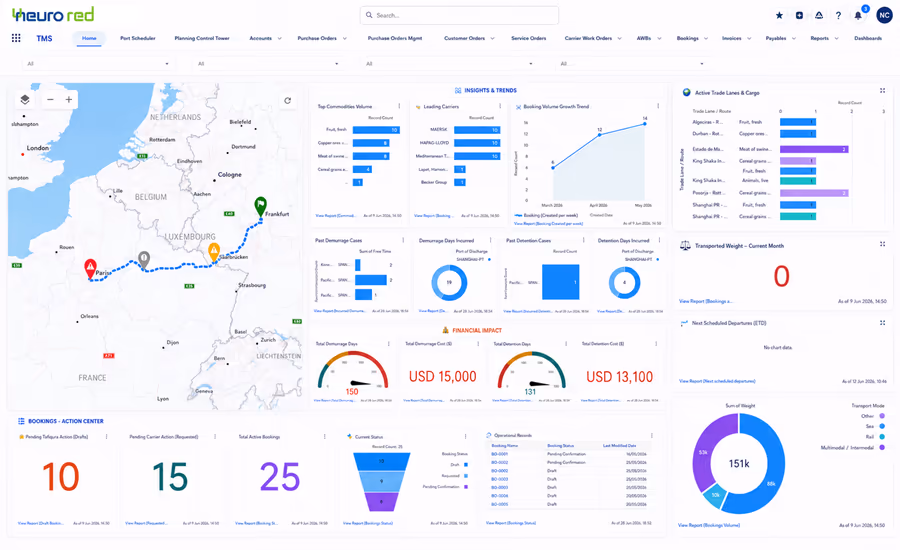Open the first All filter dropdown
The image size is (900, 550).
[x=98, y=64]
